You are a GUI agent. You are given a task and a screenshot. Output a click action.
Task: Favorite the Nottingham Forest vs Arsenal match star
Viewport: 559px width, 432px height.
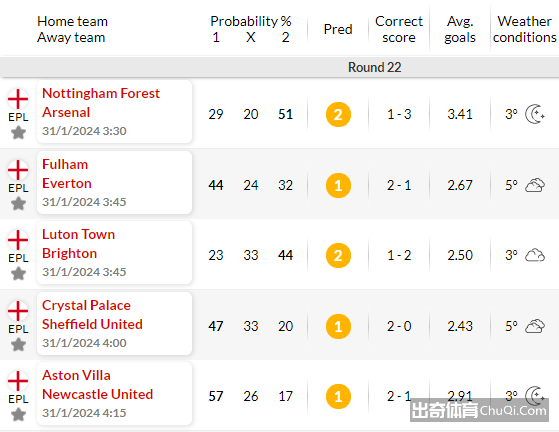[x=18, y=133]
